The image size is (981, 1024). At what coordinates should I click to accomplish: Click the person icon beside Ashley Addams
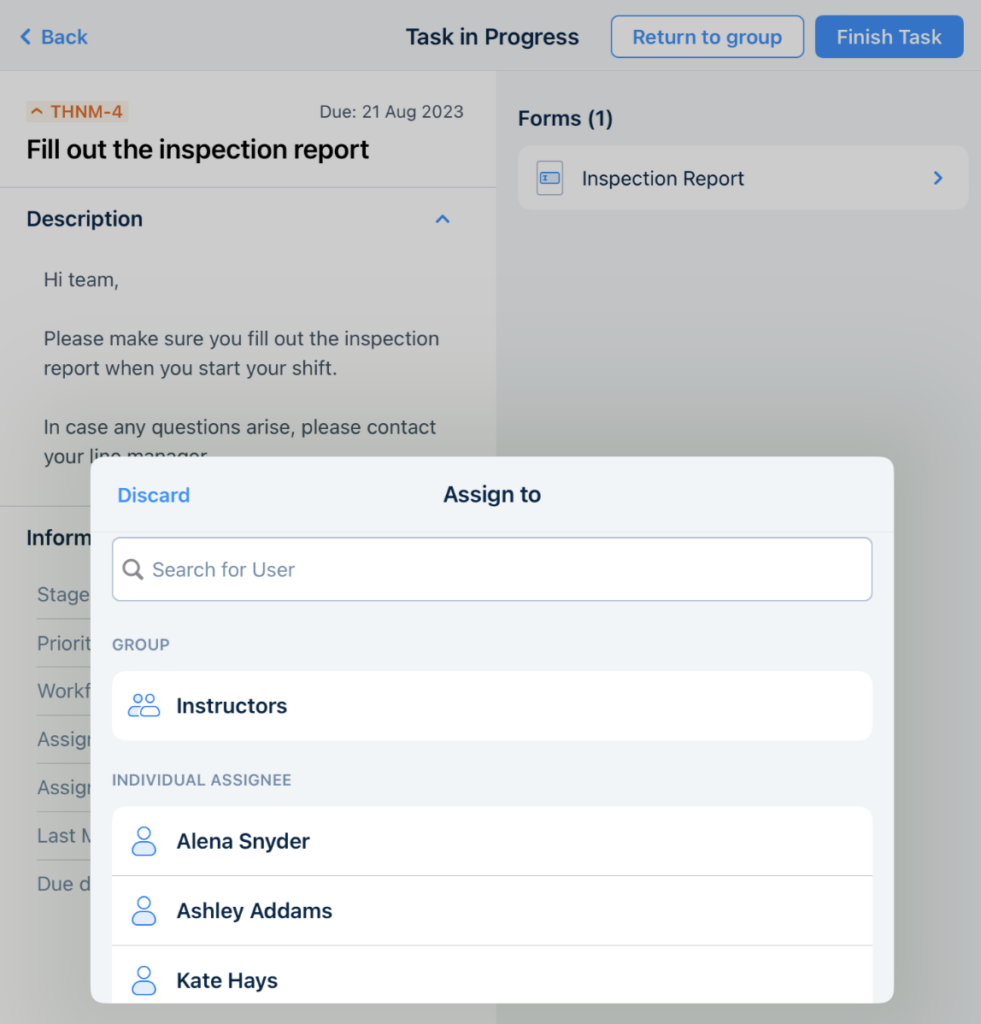[144, 911]
